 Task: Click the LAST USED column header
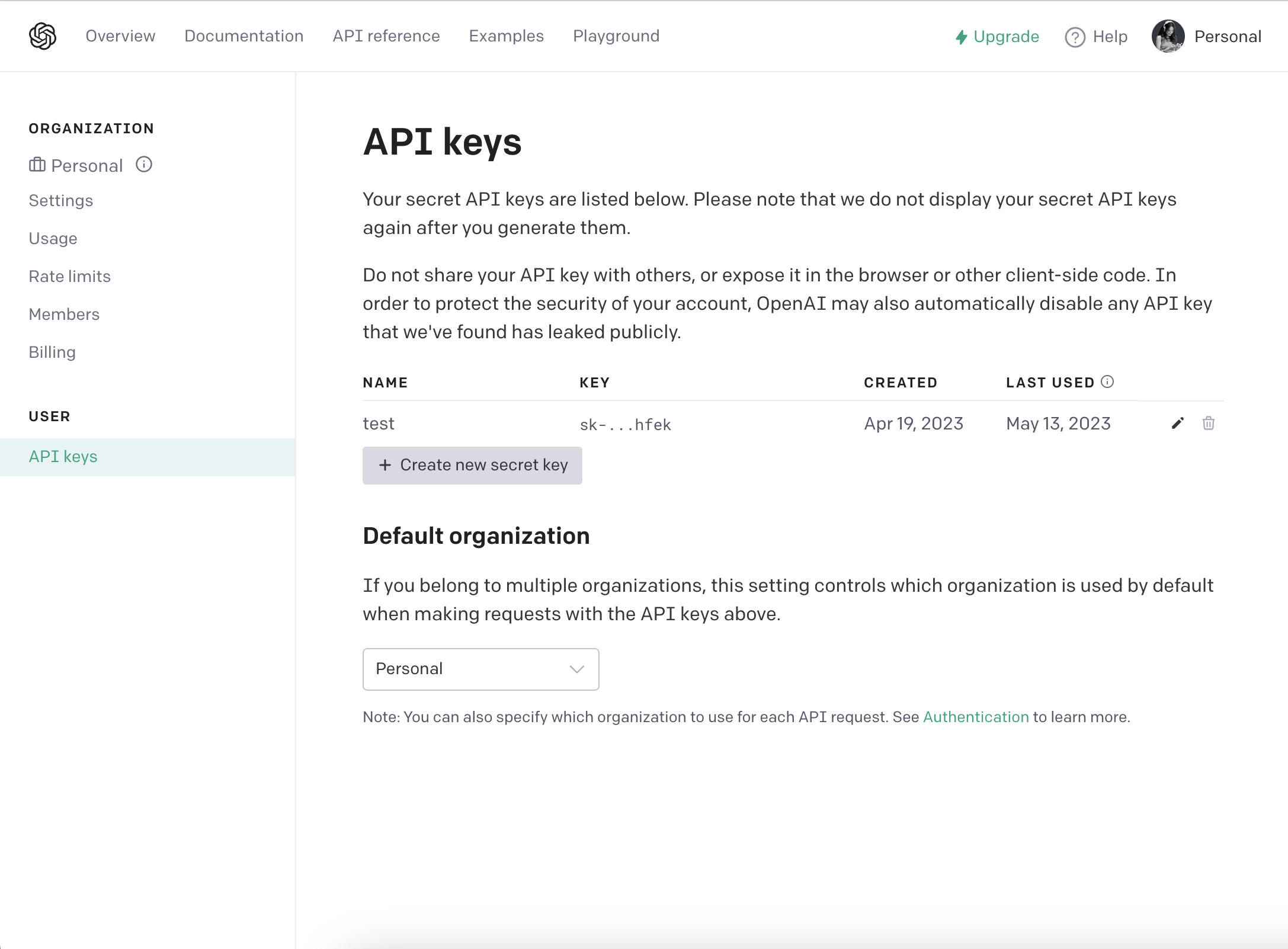tap(1050, 383)
